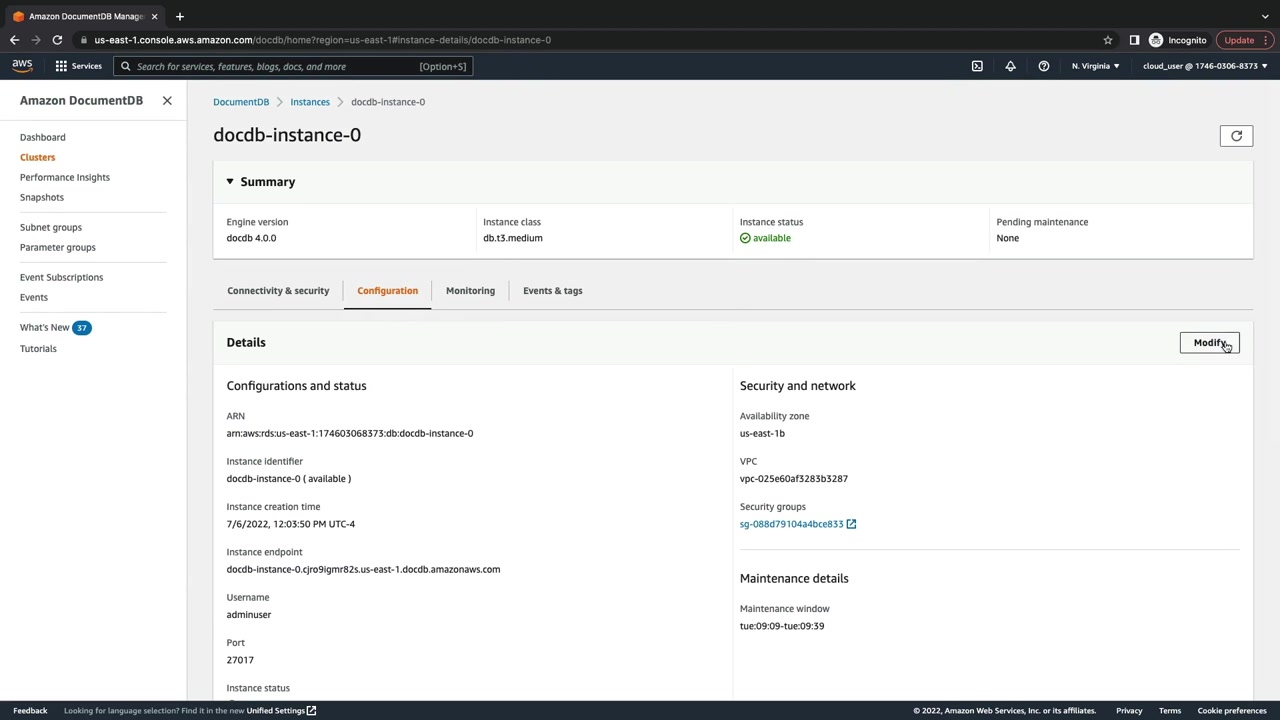Screen dimensions: 1280x720
Task: Open the N. Virginia region dropdown
Action: tap(1096, 66)
